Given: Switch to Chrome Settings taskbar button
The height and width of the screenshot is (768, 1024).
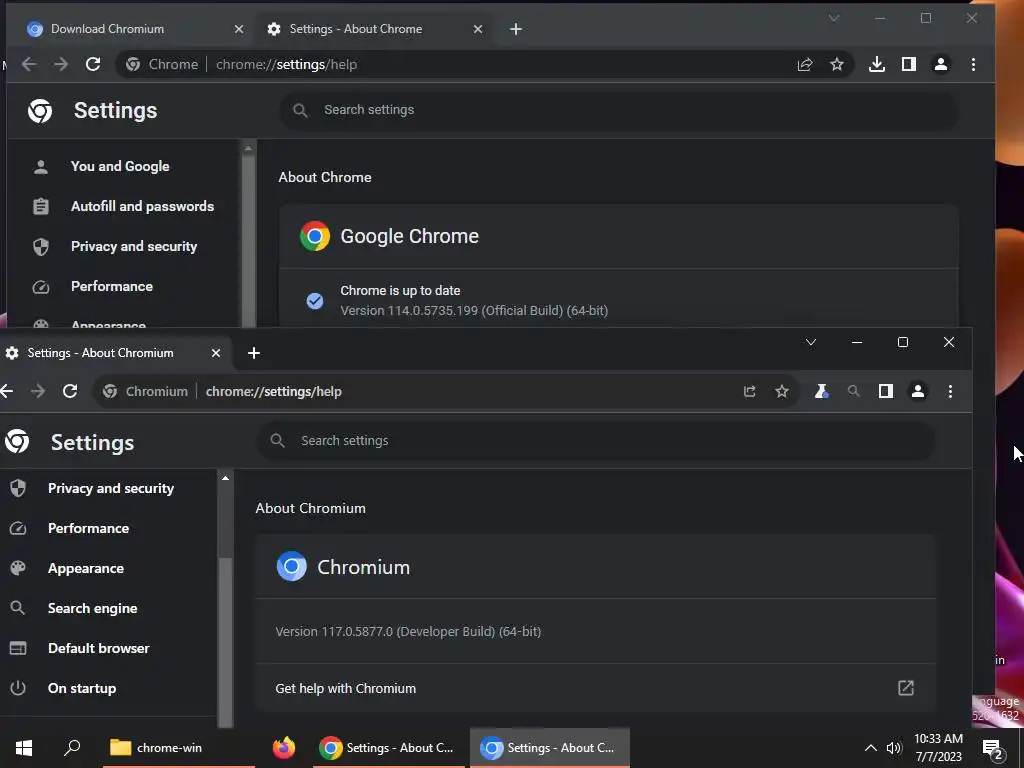Looking at the screenshot, I should 387,748.
